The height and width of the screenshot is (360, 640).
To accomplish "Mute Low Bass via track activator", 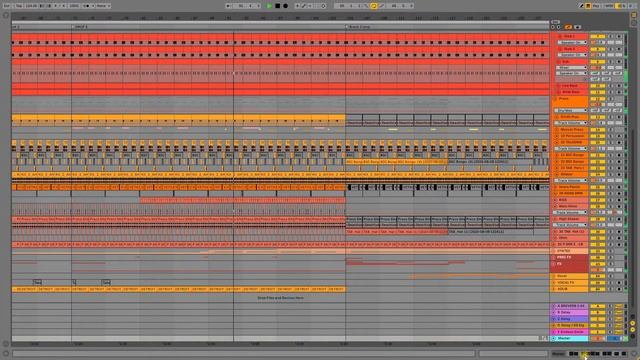I will click(x=597, y=86).
